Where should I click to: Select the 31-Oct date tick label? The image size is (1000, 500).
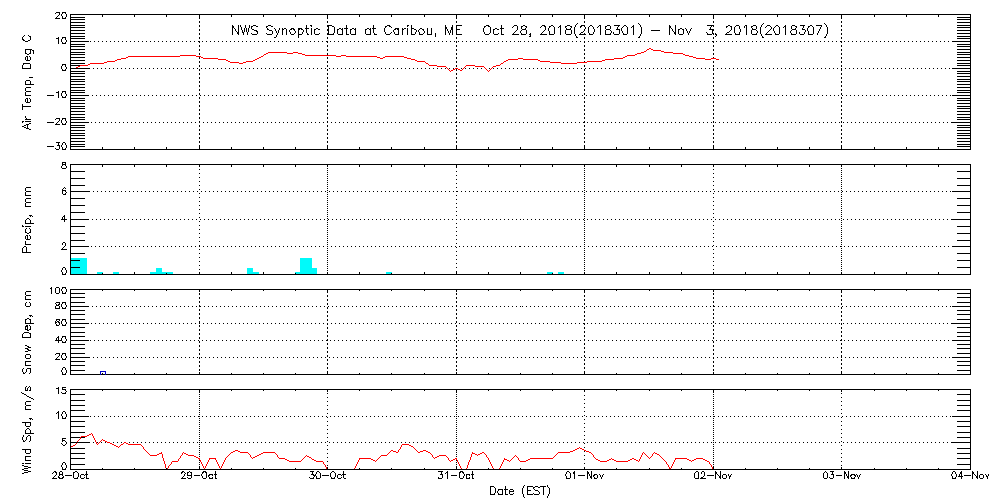pyautogui.click(x=457, y=477)
